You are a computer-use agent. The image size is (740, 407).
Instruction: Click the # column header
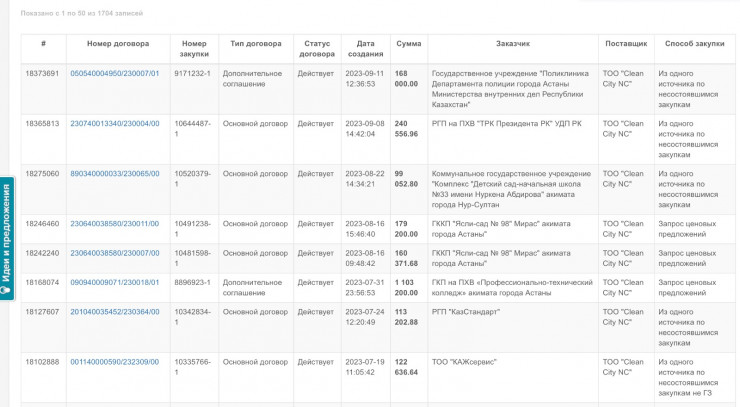[x=43, y=44]
